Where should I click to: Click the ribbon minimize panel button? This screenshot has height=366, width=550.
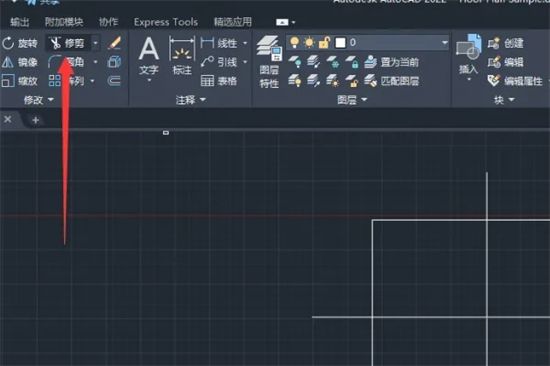coord(282,22)
